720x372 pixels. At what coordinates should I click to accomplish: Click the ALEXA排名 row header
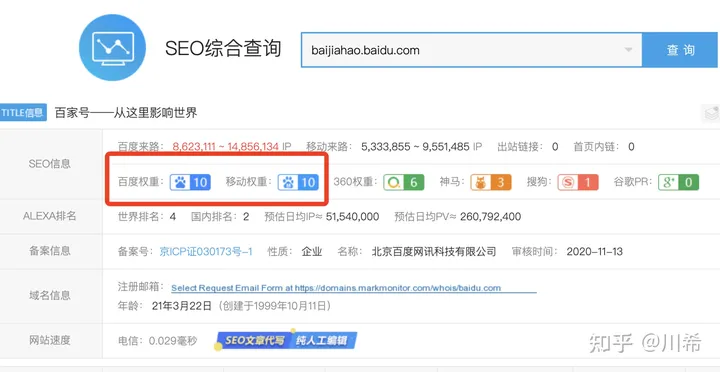coord(50,216)
